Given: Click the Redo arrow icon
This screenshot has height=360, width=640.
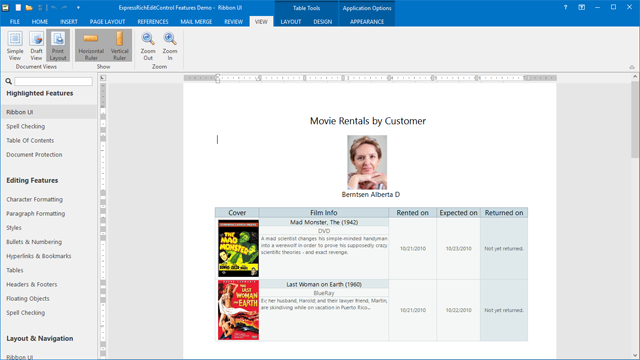Looking at the screenshot, I should click(64, 7).
